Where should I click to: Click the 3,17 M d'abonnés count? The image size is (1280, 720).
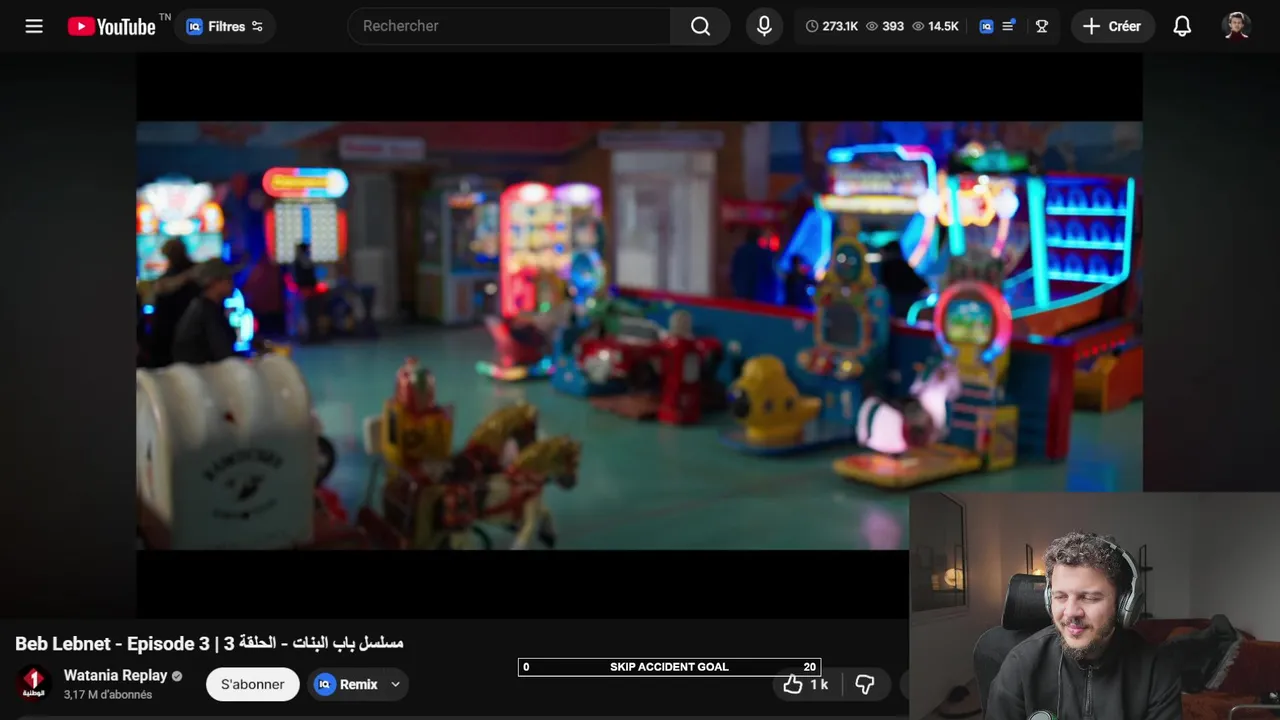pos(108,694)
